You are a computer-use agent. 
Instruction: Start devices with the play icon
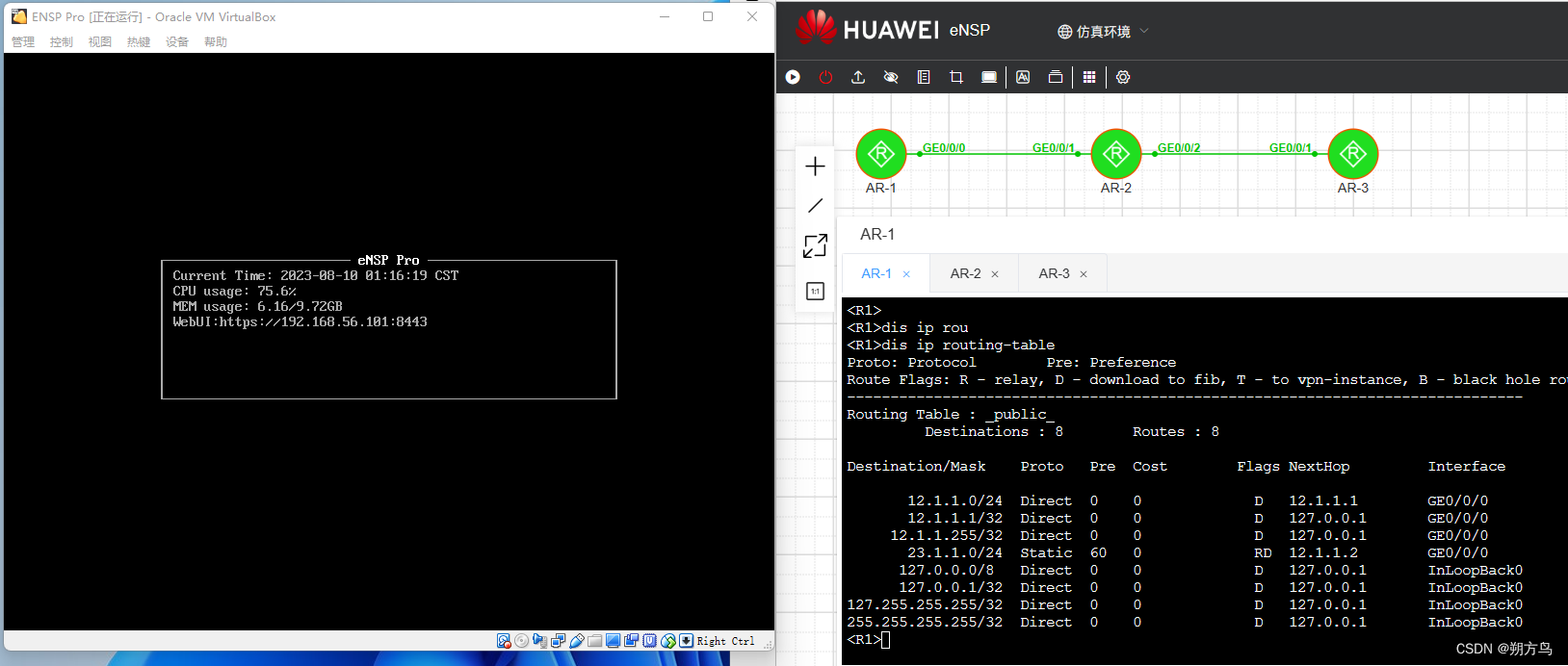793,77
